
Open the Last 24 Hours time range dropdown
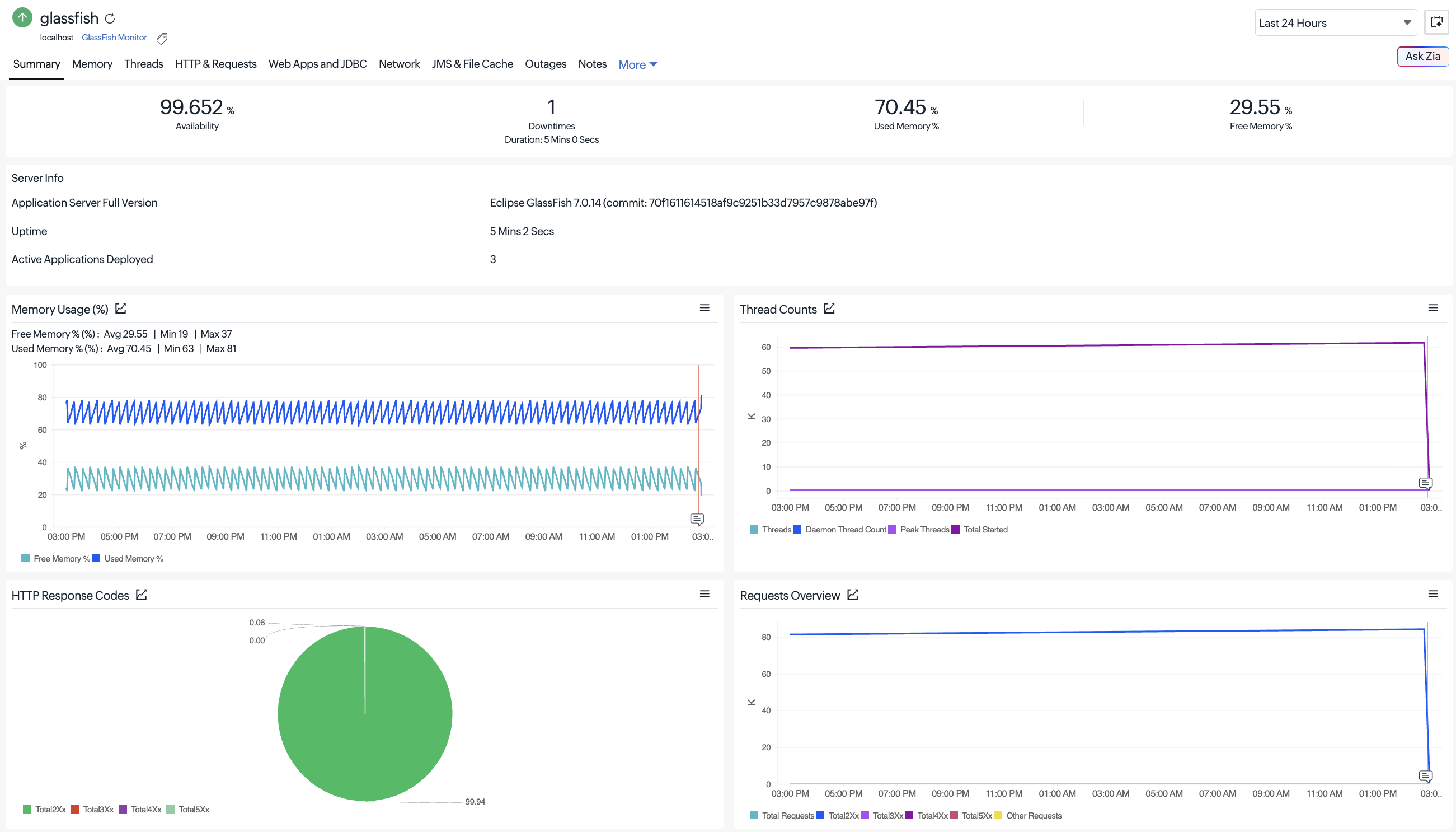pyautogui.click(x=1335, y=23)
